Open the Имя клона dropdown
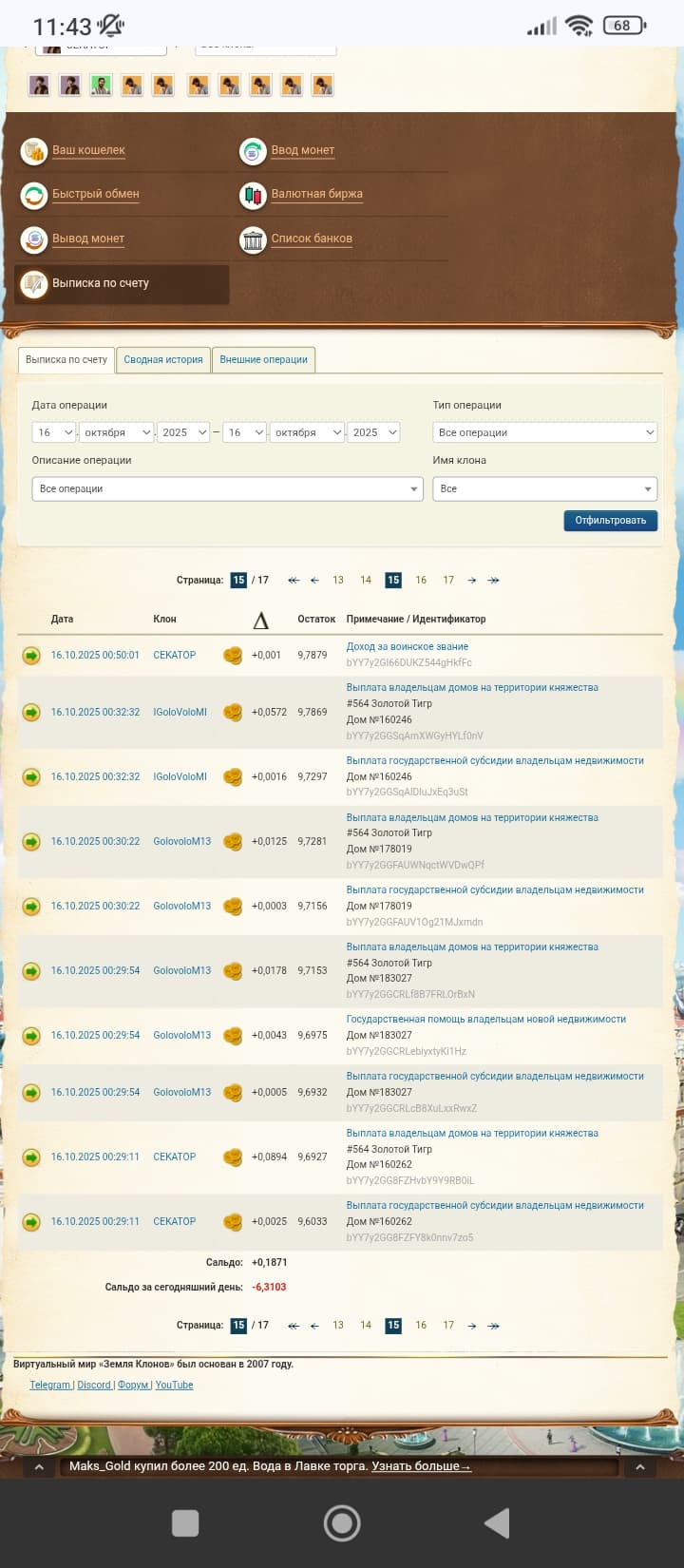 point(544,488)
